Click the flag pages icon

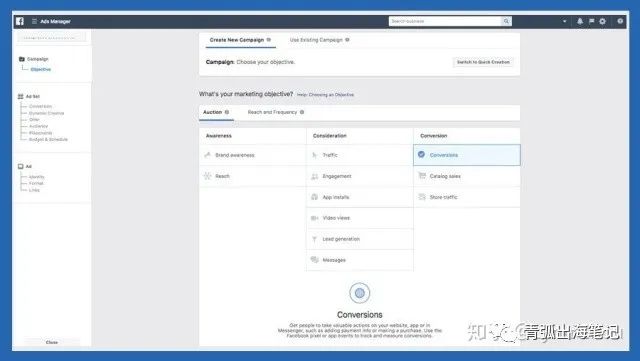591,21
